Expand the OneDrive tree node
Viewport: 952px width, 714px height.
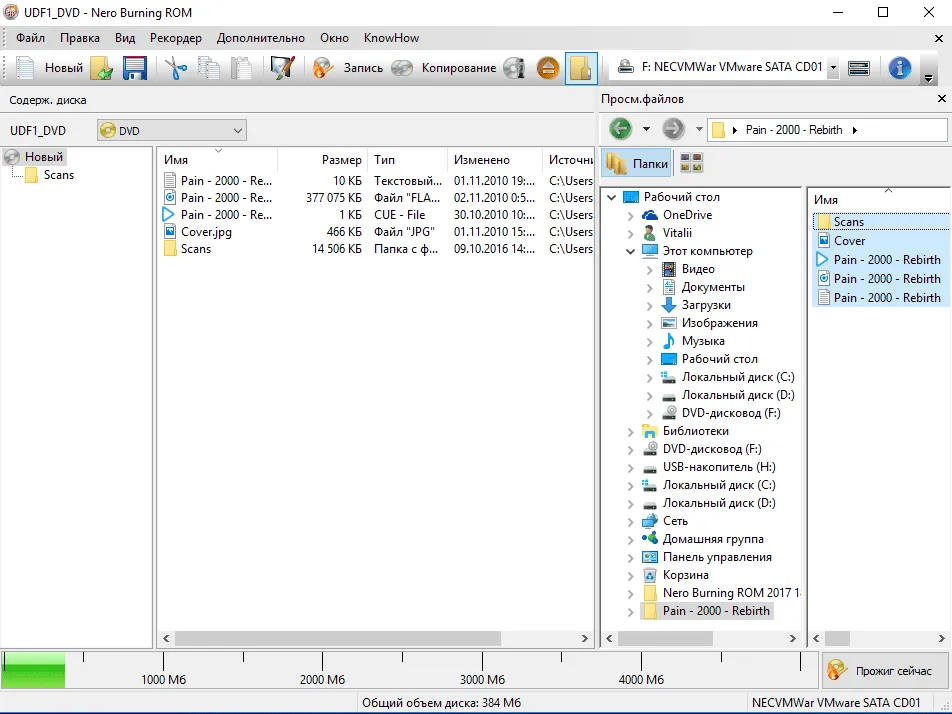point(630,215)
